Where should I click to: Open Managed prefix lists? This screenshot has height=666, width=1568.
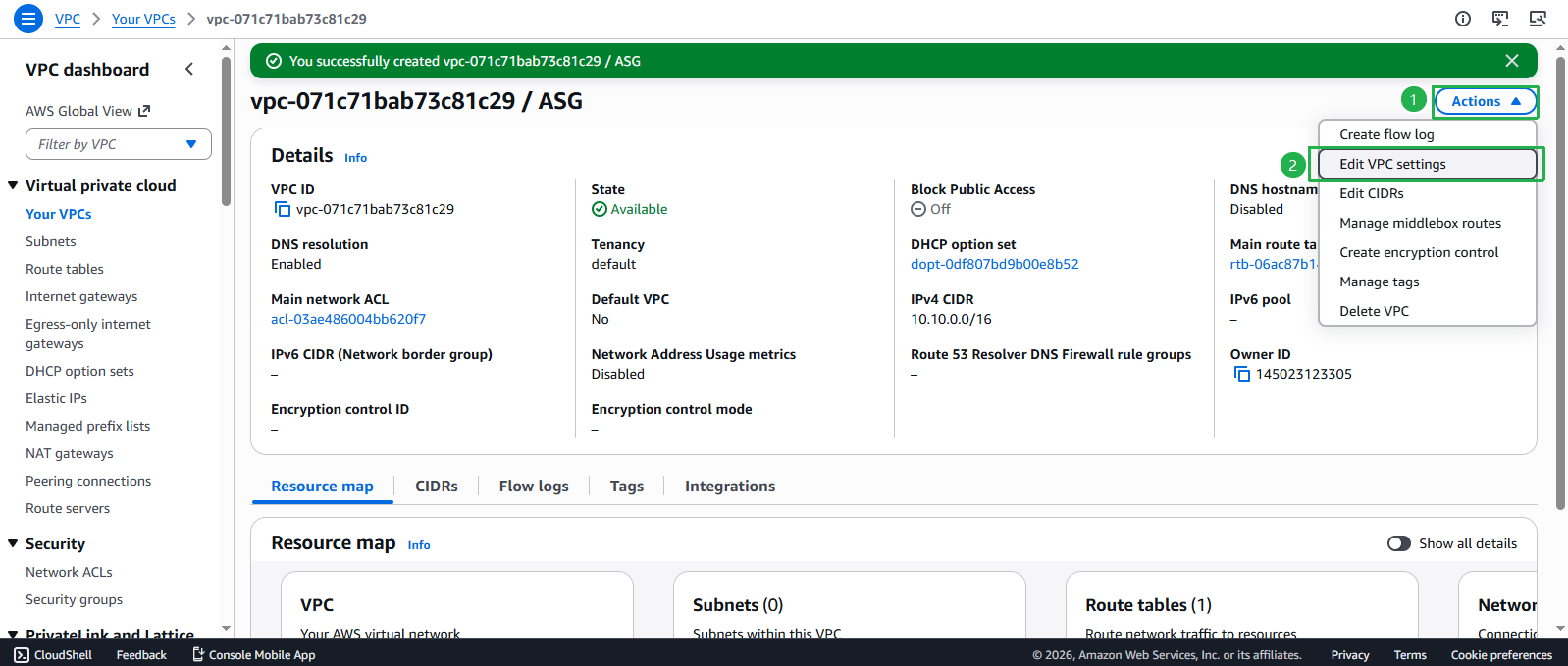(88, 426)
